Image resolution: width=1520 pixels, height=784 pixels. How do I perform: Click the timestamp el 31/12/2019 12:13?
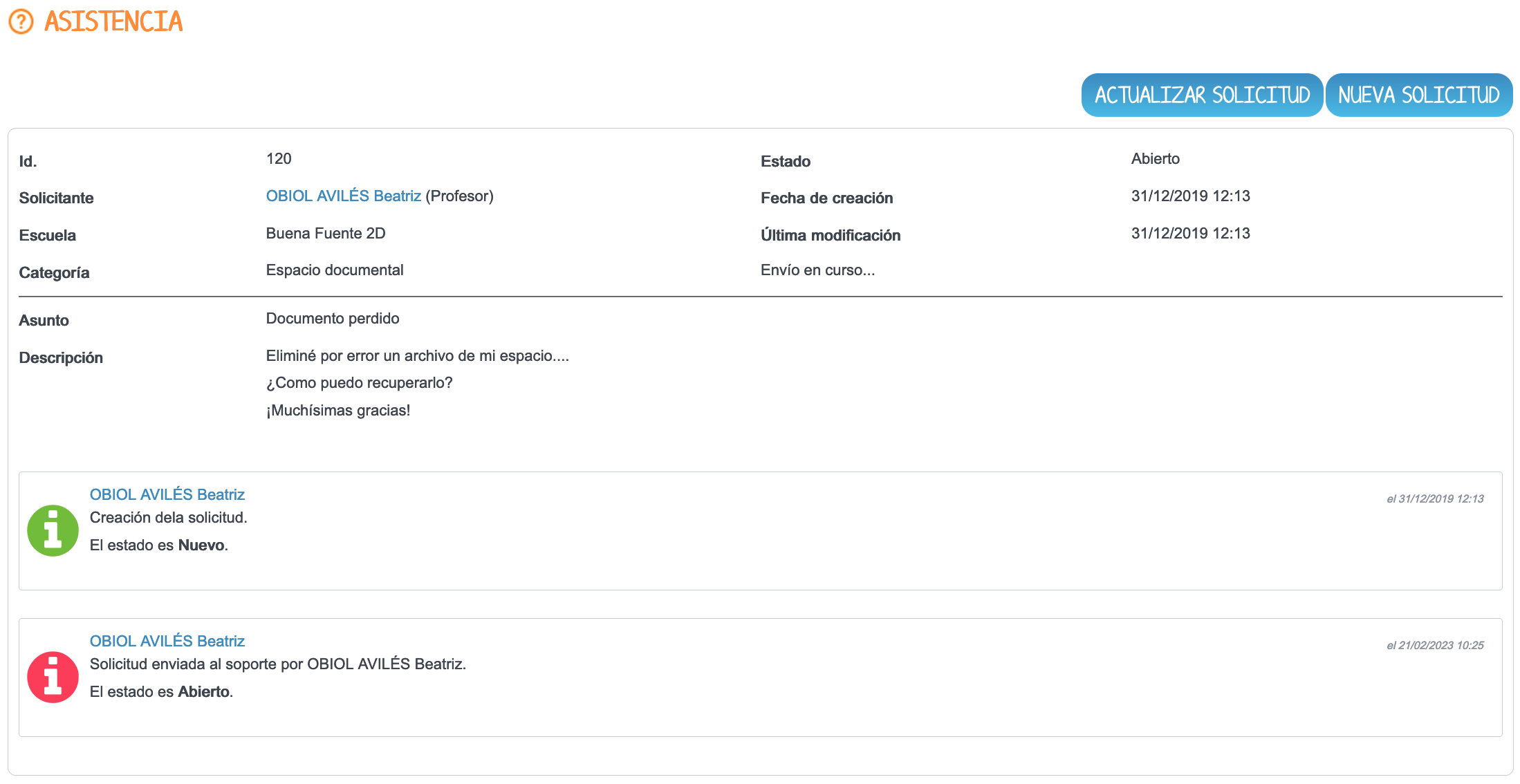pos(1435,498)
